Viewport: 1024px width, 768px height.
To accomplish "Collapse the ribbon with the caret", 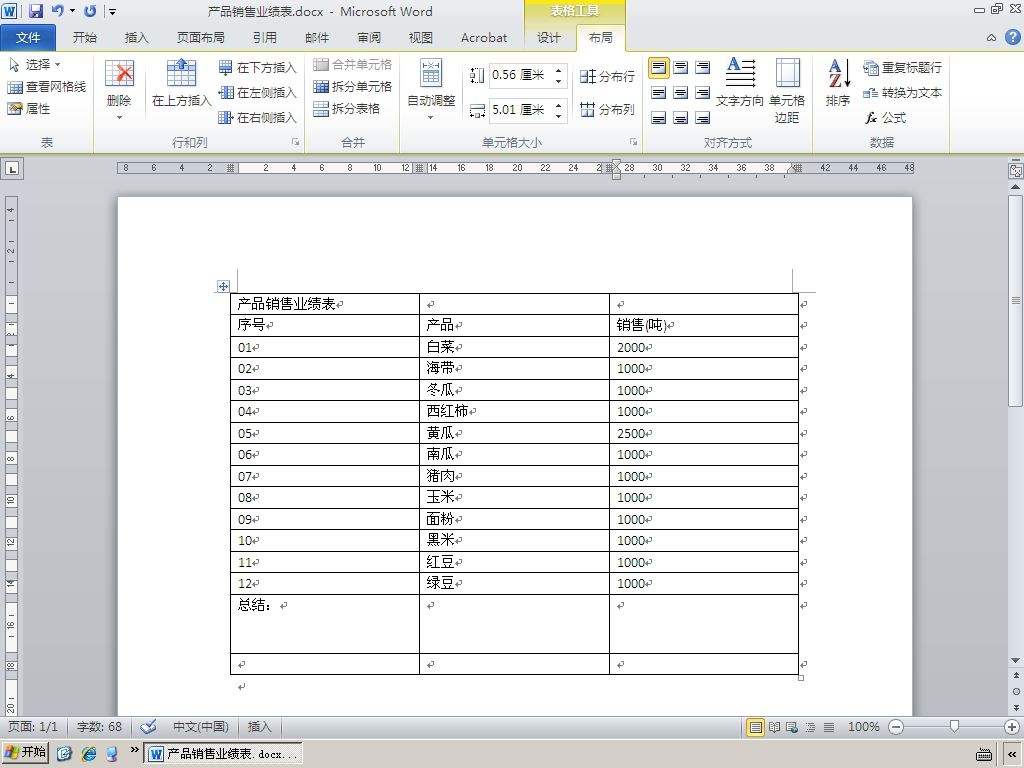I will pyautogui.click(x=991, y=38).
